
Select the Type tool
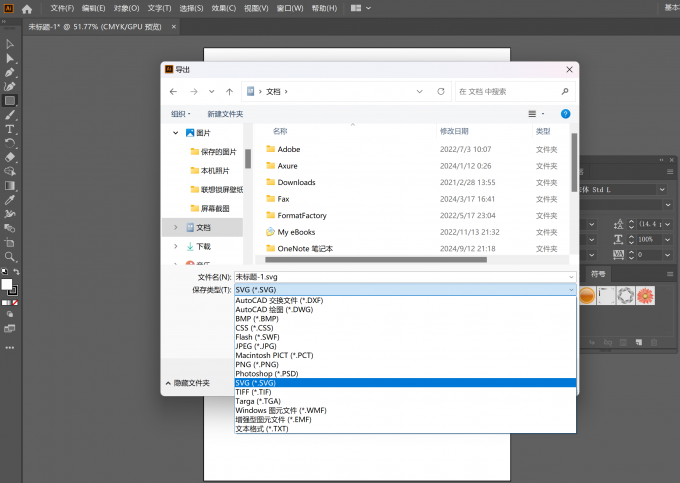point(10,129)
